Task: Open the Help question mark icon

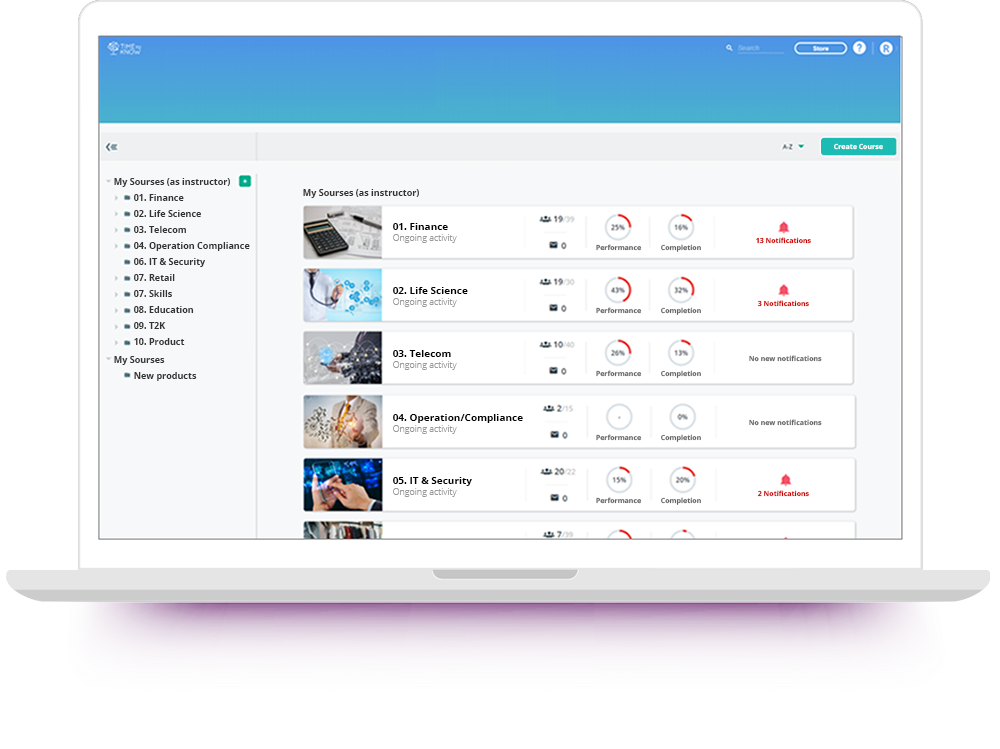Action: tap(859, 47)
